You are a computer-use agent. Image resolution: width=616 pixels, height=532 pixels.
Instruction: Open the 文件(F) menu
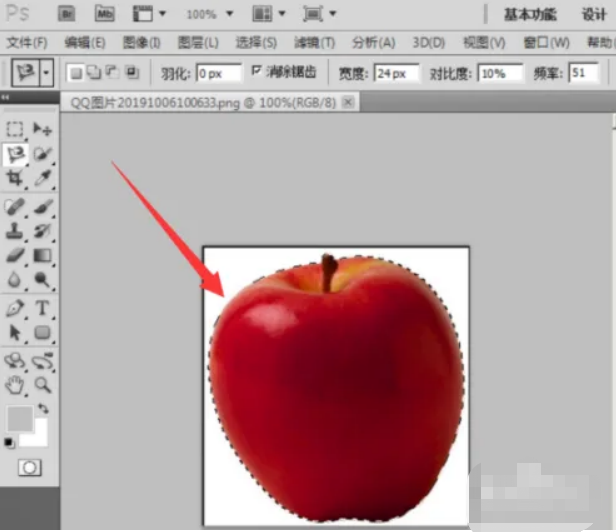point(27,42)
